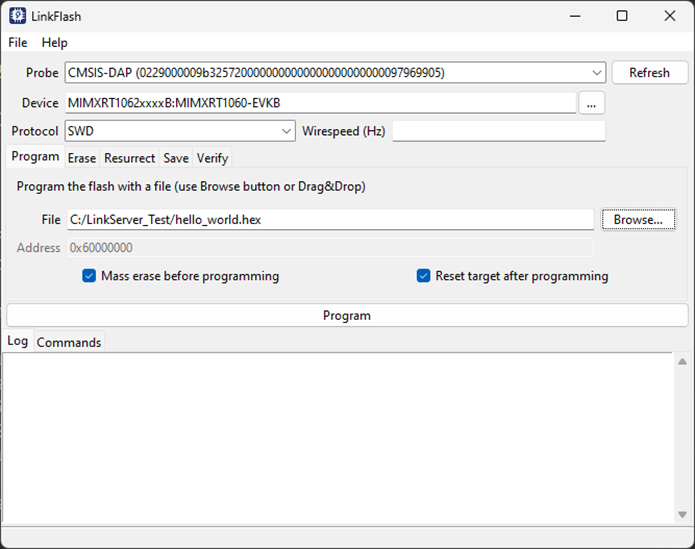Open device browse ellipsis button
The image size is (695, 549).
pyautogui.click(x=591, y=103)
